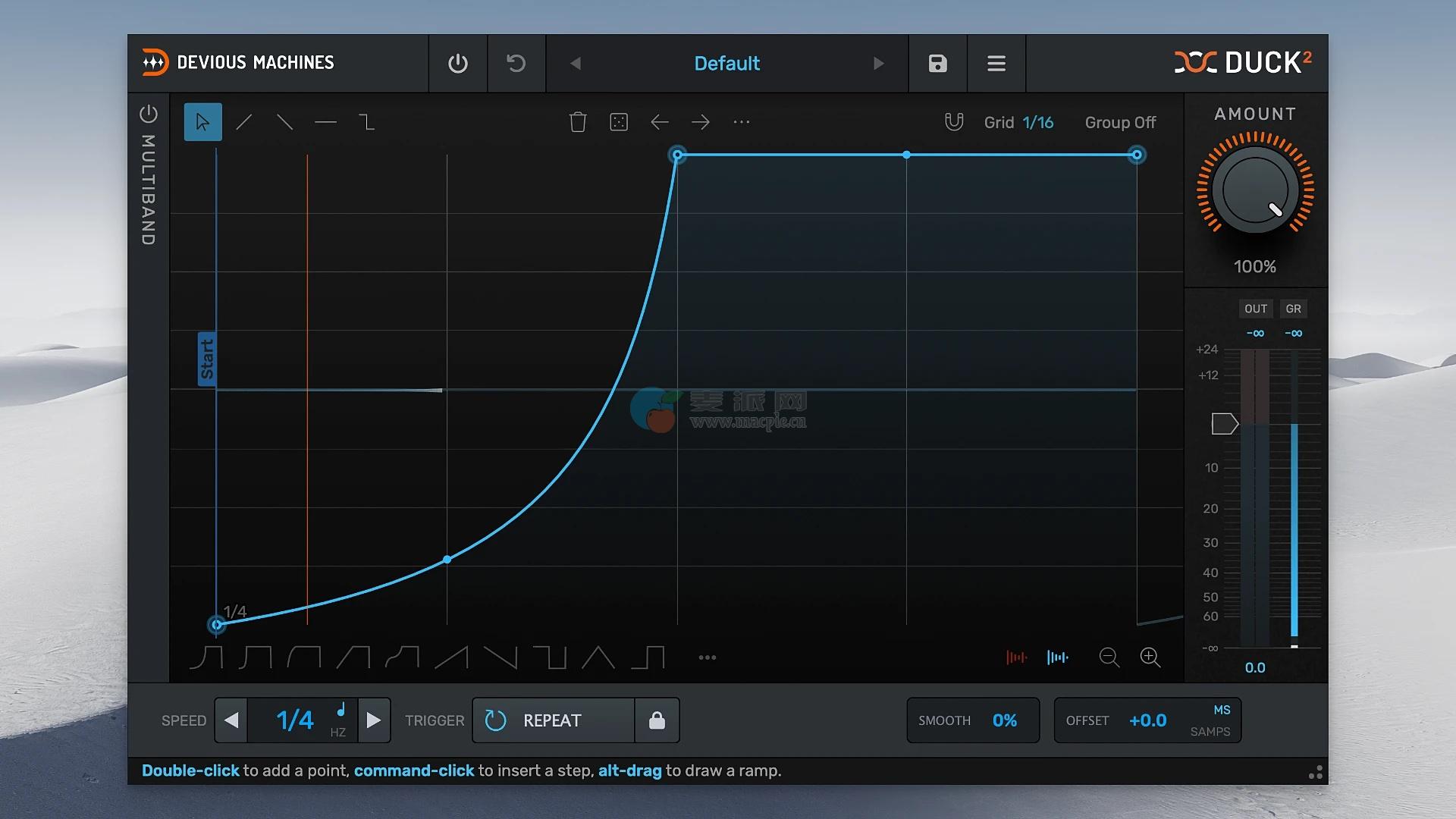
Task: Toggle the main plugin power button
Action: click(458, 64)
